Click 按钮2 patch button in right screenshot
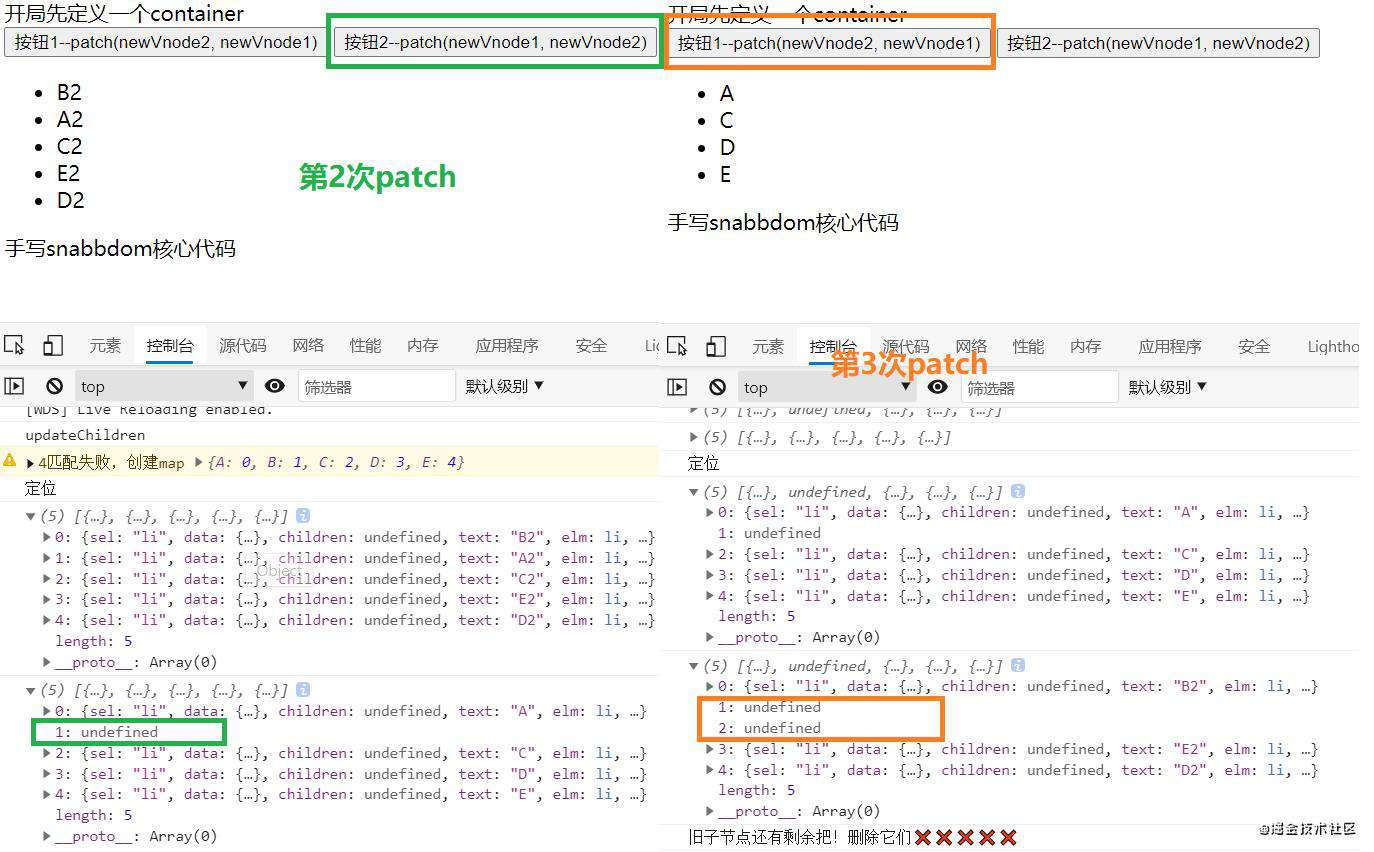The image size is (1374, 852). point(1158,43)
